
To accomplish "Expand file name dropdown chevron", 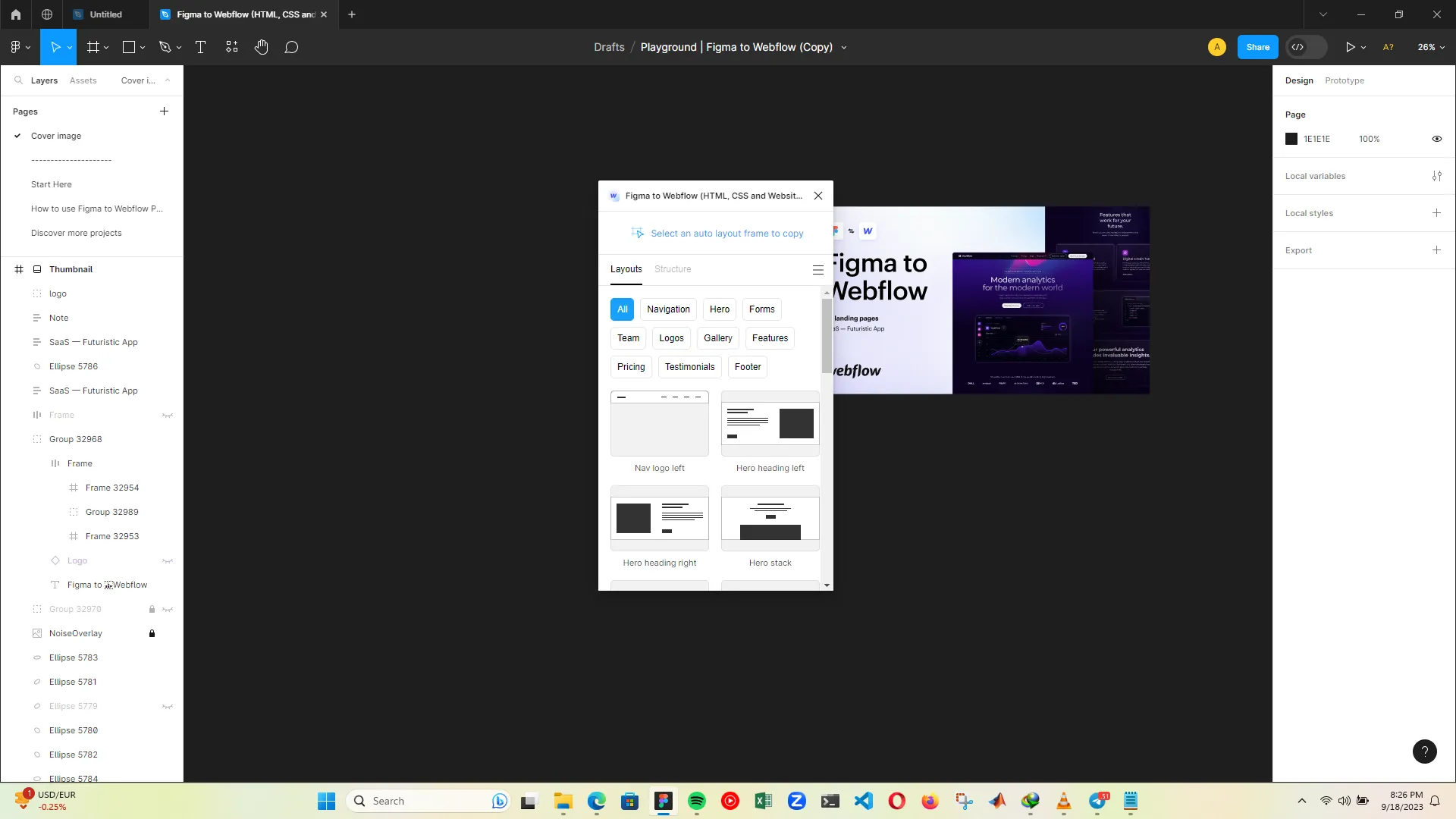I will click(x=843, y=48).
